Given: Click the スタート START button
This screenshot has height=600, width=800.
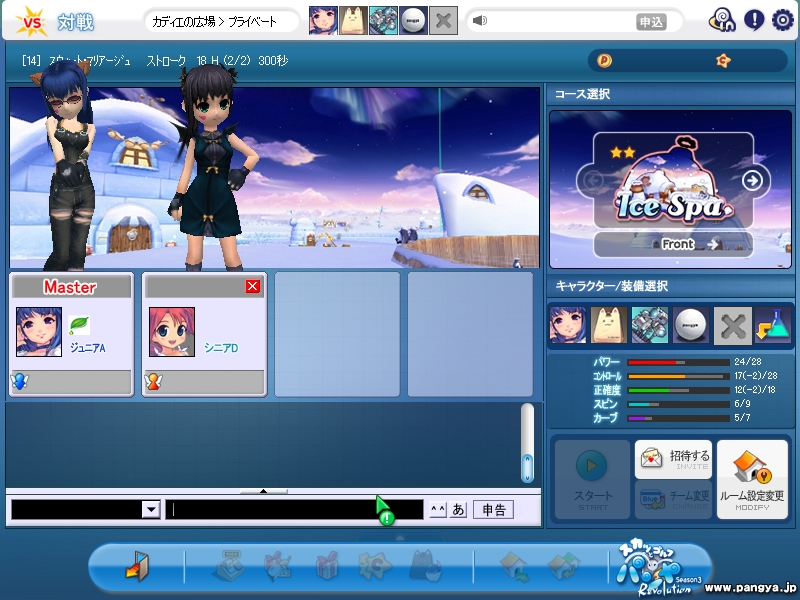Looking at the screenshot, I should coord(592,479).
